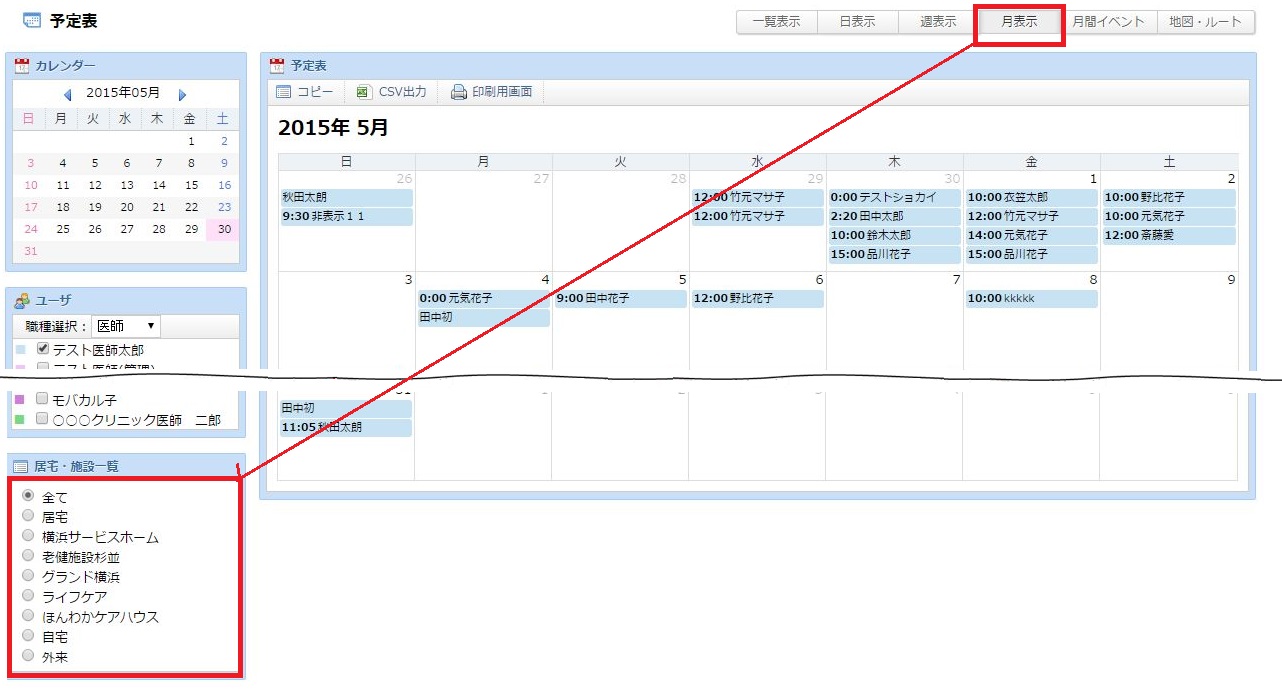The image size is (1282, 690).
Task: Switch to 週表示 week view tab
Action: 937,22
